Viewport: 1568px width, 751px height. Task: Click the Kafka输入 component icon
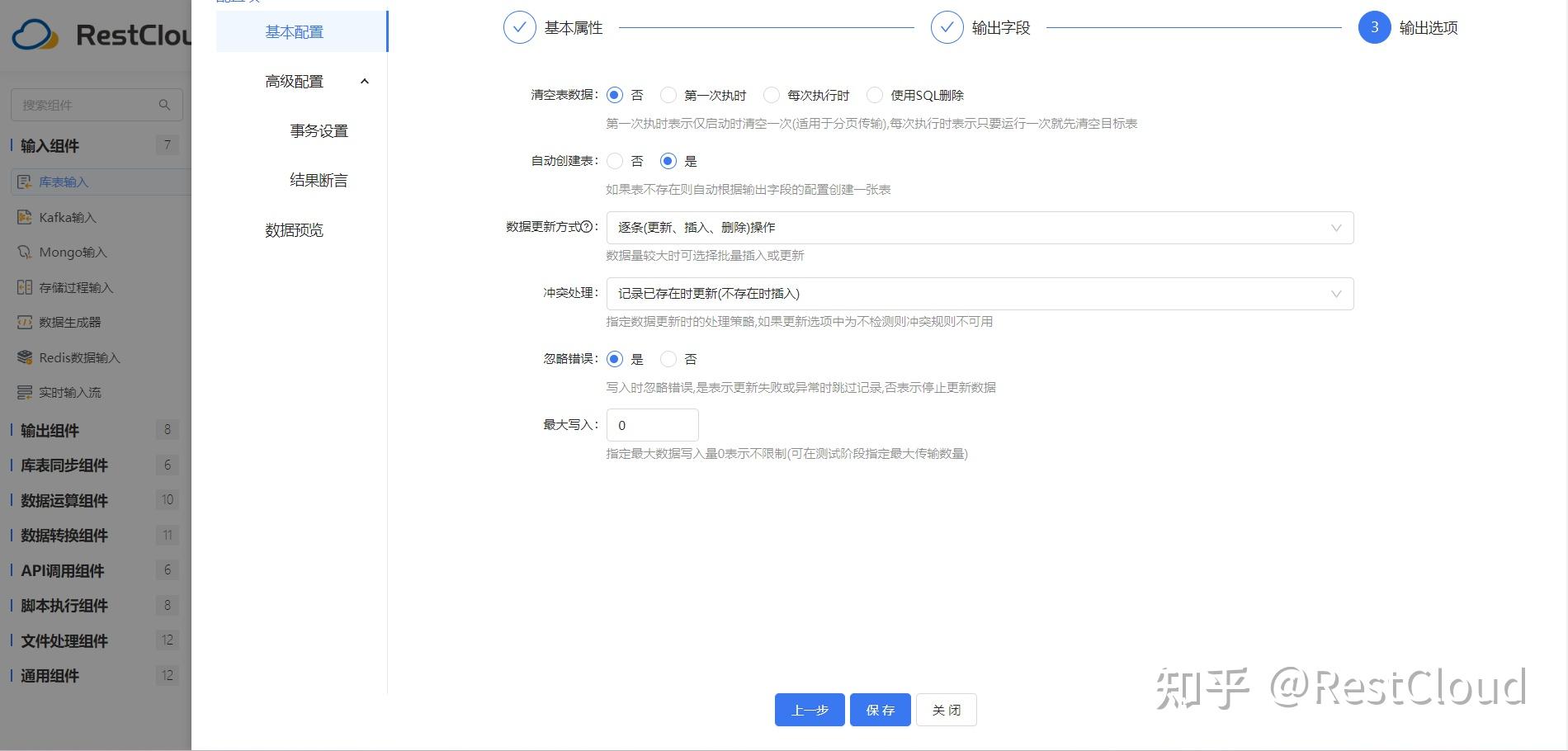pyautogui.click(x=25, y=217)
